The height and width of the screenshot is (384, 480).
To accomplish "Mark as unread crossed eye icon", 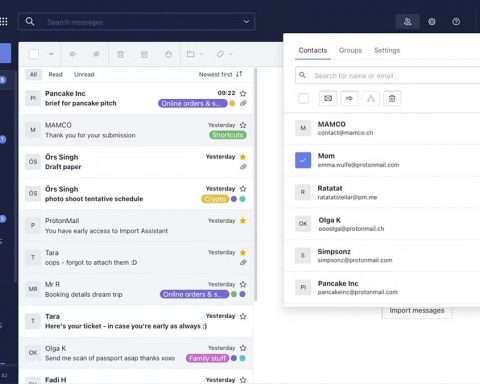I will [x=96, y=54].
